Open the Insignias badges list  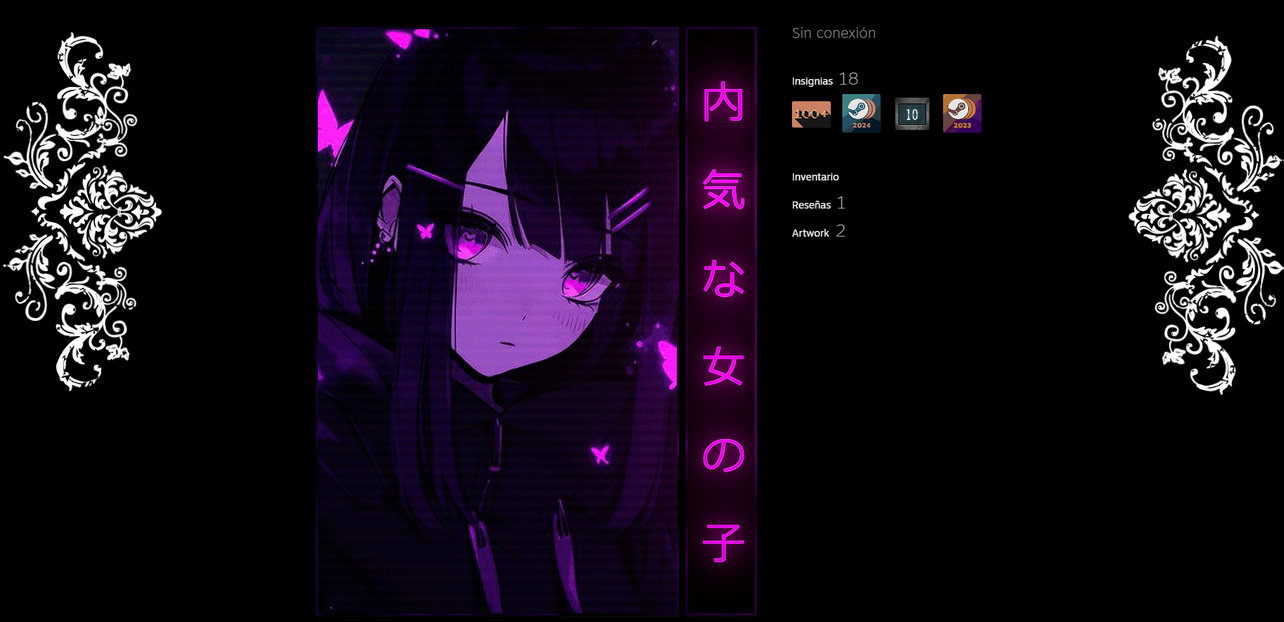click(812, 81)
